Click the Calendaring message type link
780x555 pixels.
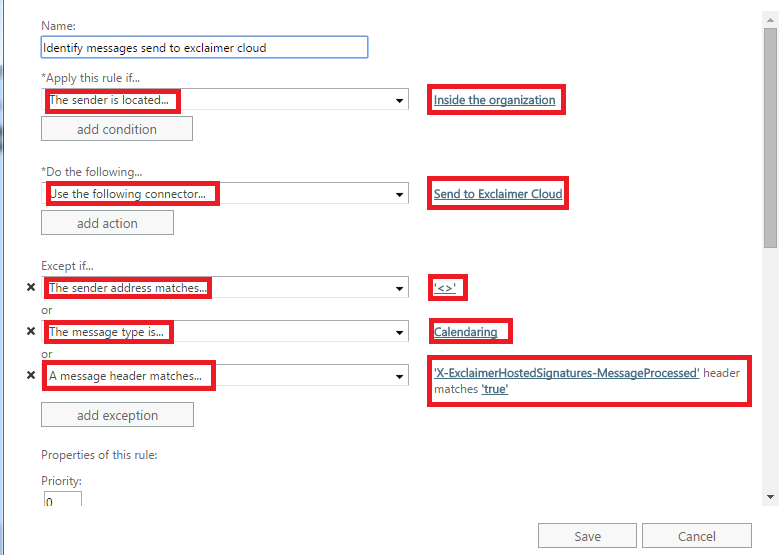point(465,332)
